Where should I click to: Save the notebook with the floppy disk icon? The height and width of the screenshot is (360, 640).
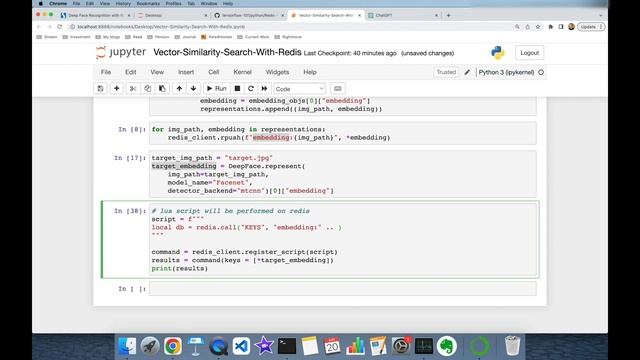pos(100,89)
